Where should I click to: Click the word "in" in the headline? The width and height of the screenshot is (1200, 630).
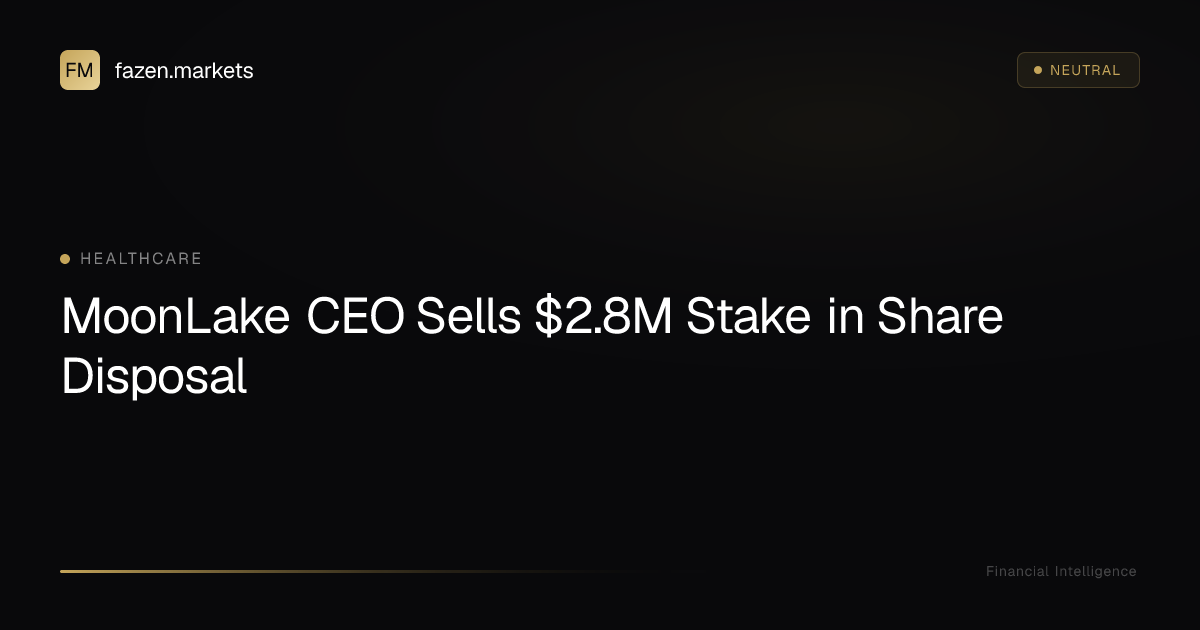(843, 317)
